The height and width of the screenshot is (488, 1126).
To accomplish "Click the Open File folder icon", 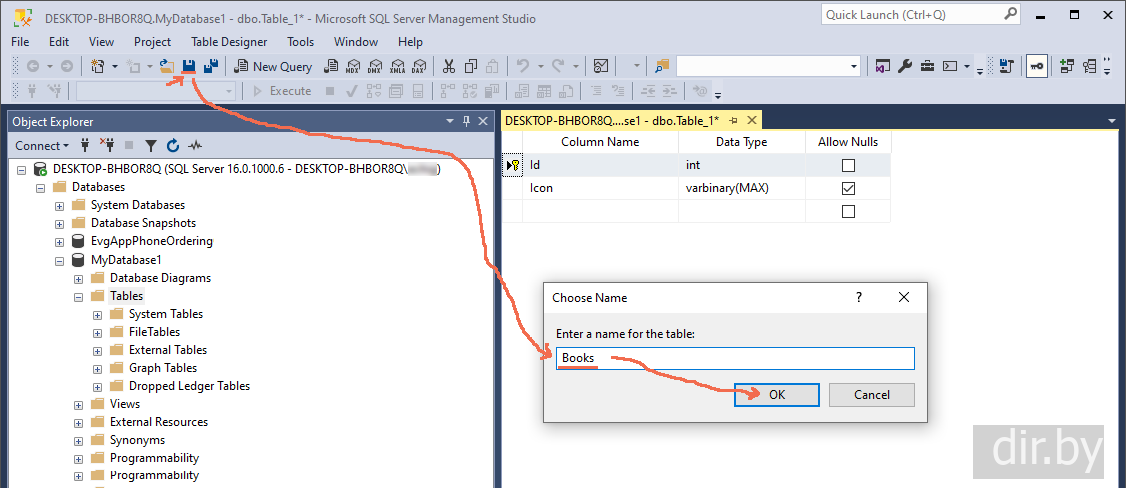I will (x=167, y=66).
